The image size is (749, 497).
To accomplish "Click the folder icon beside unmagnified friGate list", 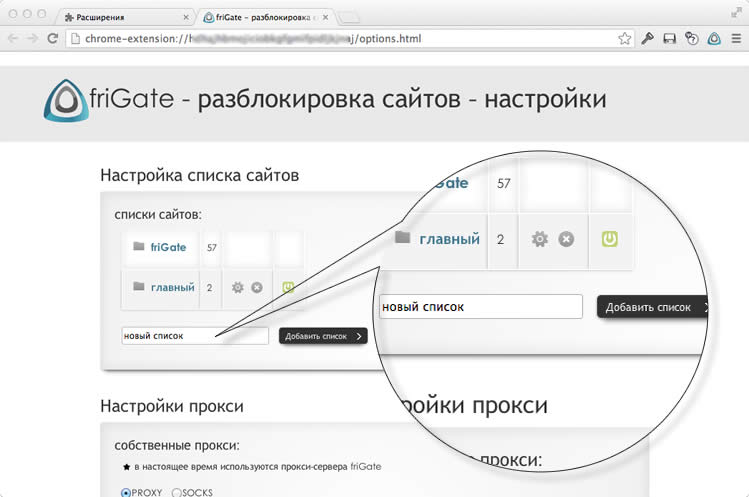I will pyautogui.click(x=139, y=246).
